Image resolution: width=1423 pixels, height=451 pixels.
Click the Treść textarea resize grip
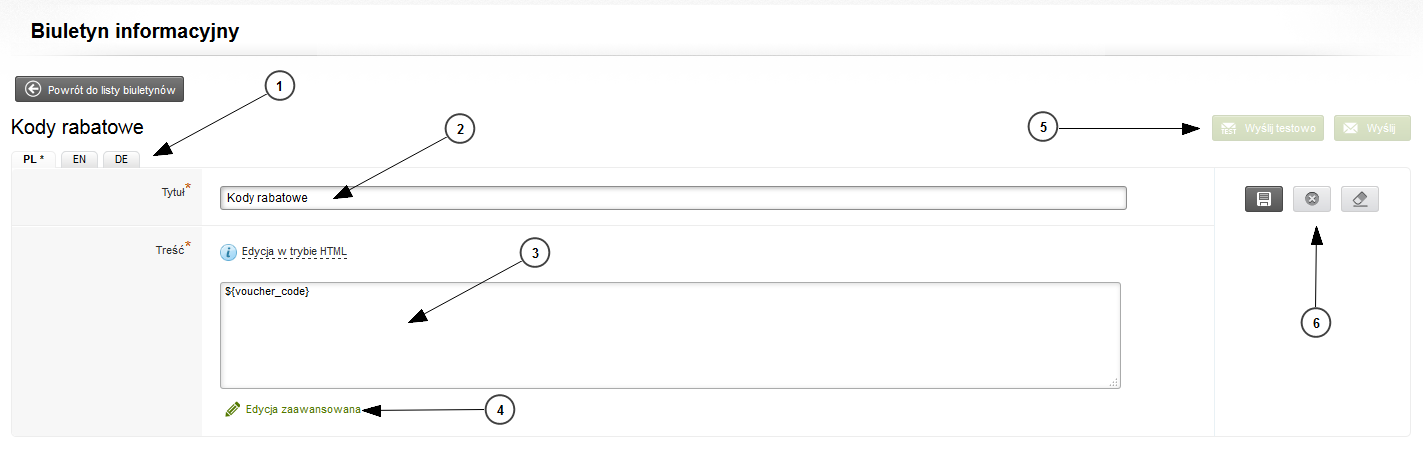(x=1114, y=382)
